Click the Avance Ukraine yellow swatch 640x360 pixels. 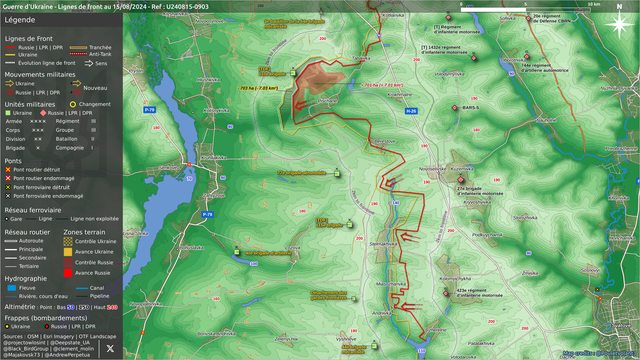pyautogui.click(x=68, y=252)
